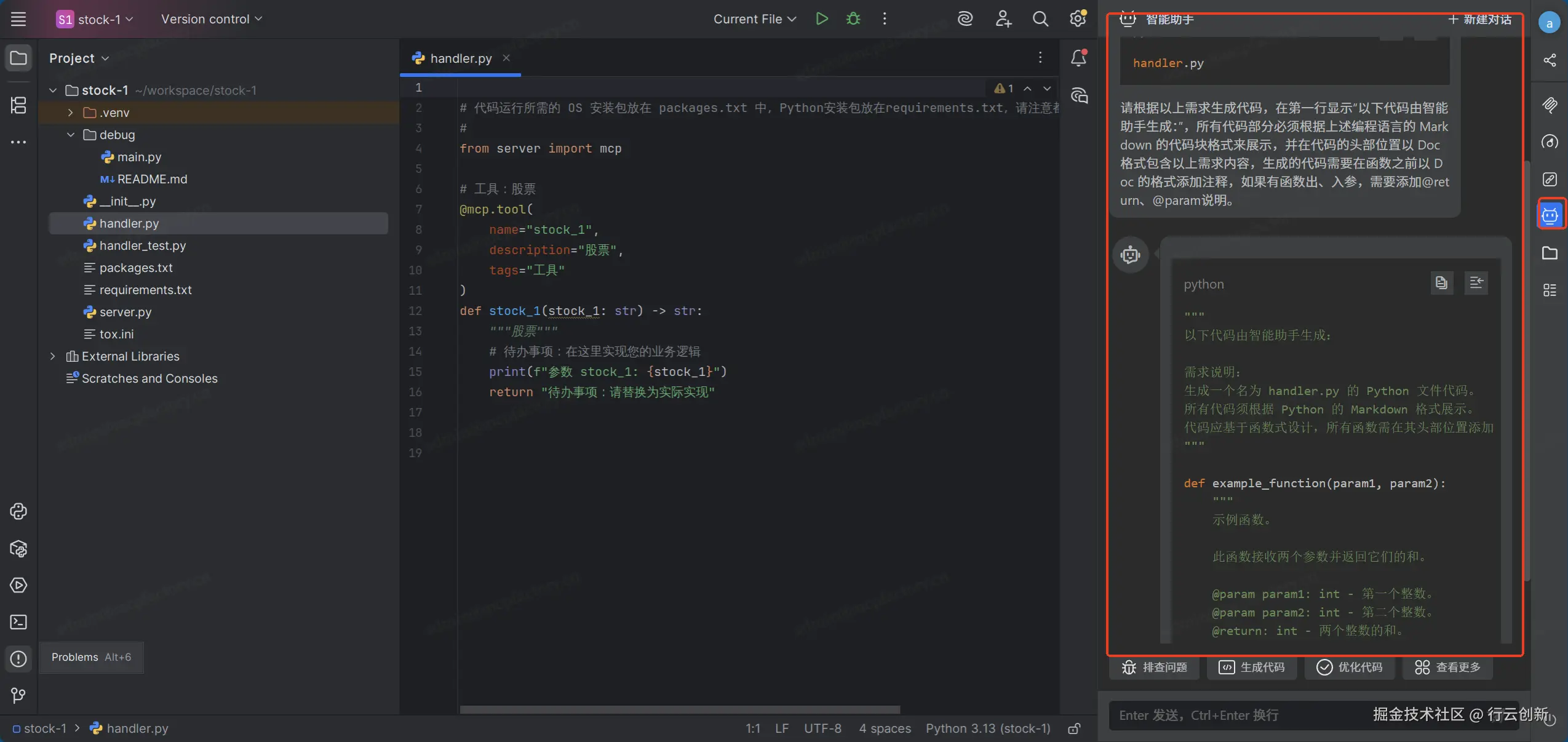Open the Git tool window icon
Screen dimensions: 1568x742
(x=18, y=695)
